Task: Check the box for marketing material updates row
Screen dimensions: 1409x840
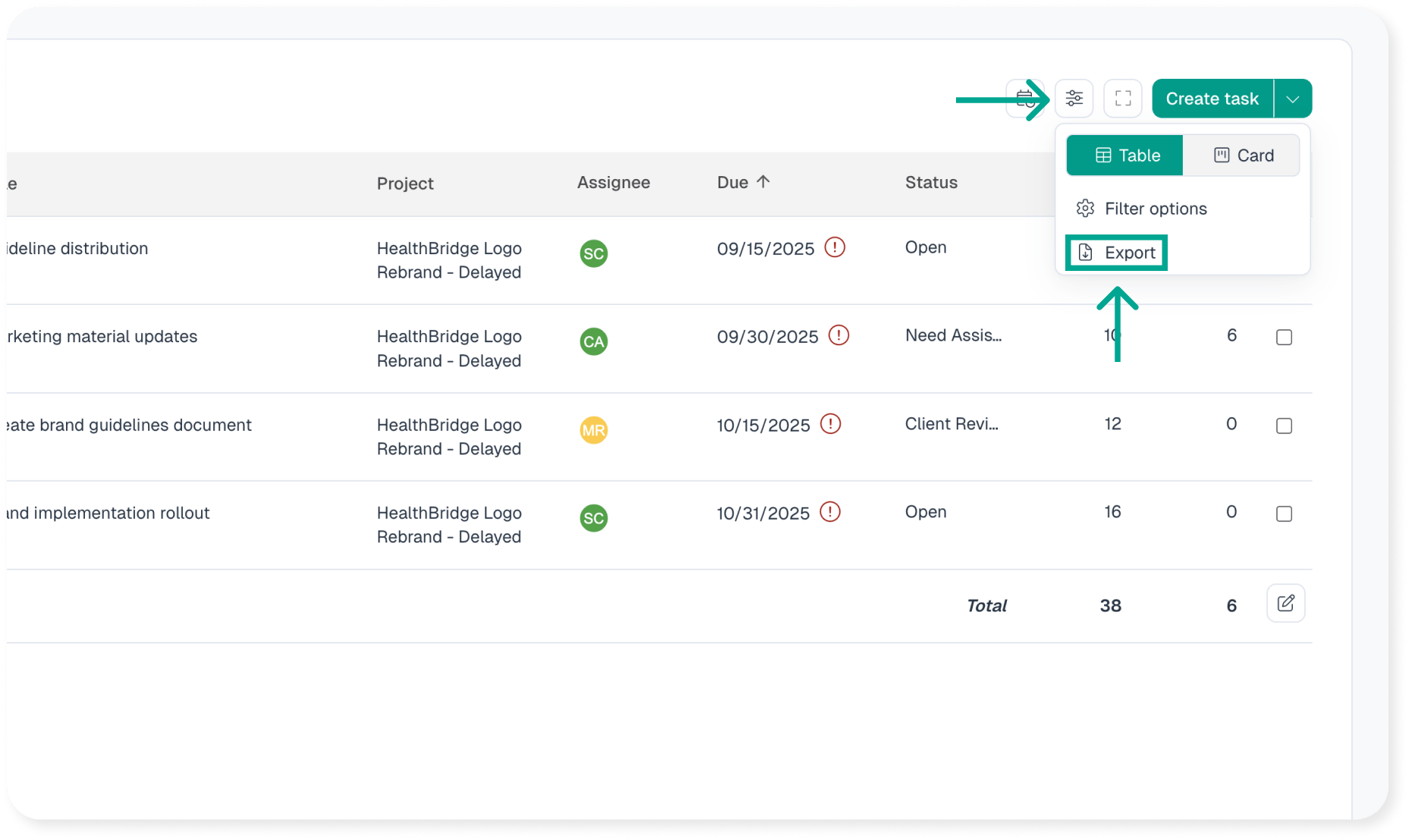Action: [x=1284, y=337]
